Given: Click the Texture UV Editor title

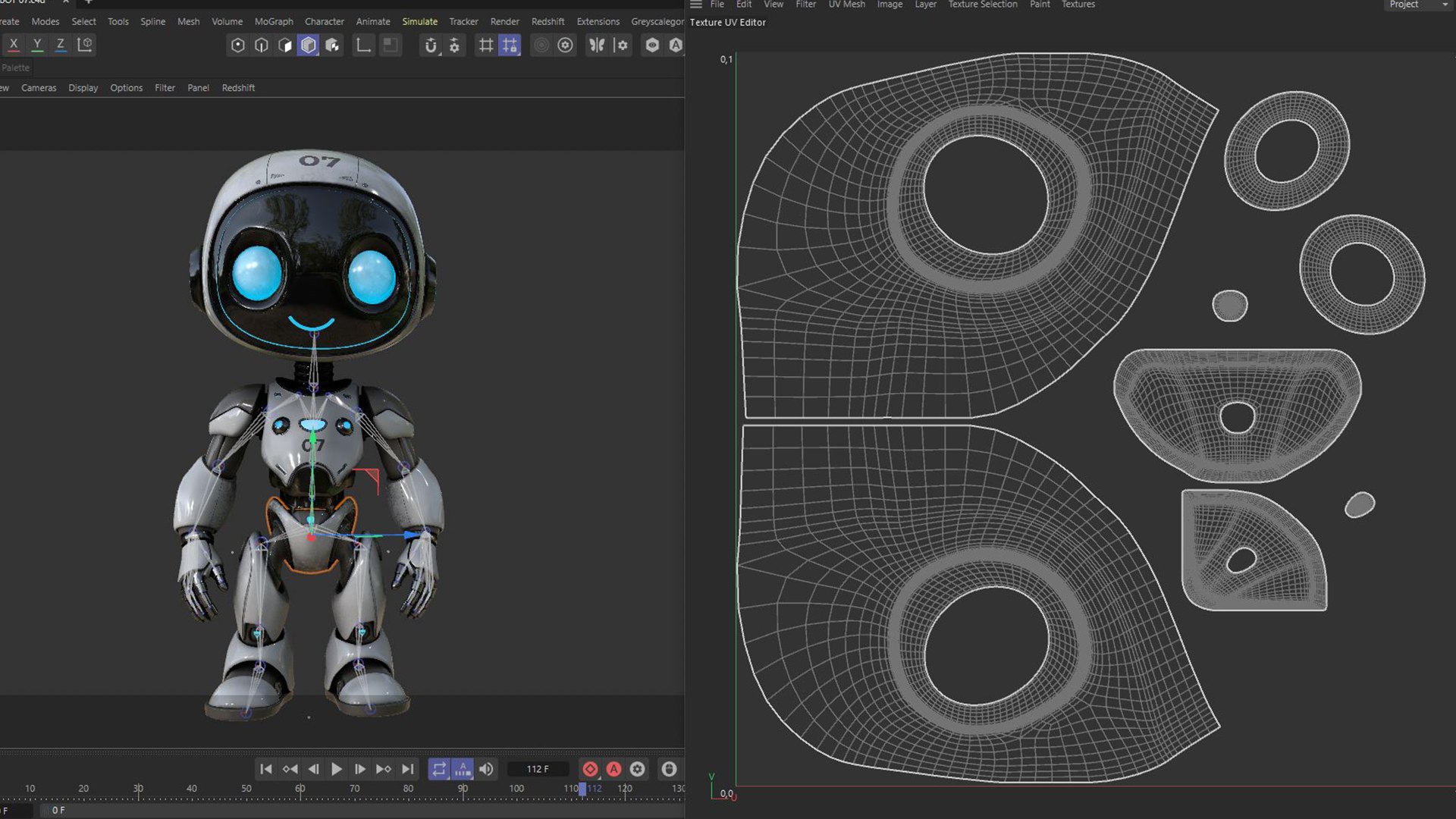Looking at the screenshot, I should pos(727,23).
